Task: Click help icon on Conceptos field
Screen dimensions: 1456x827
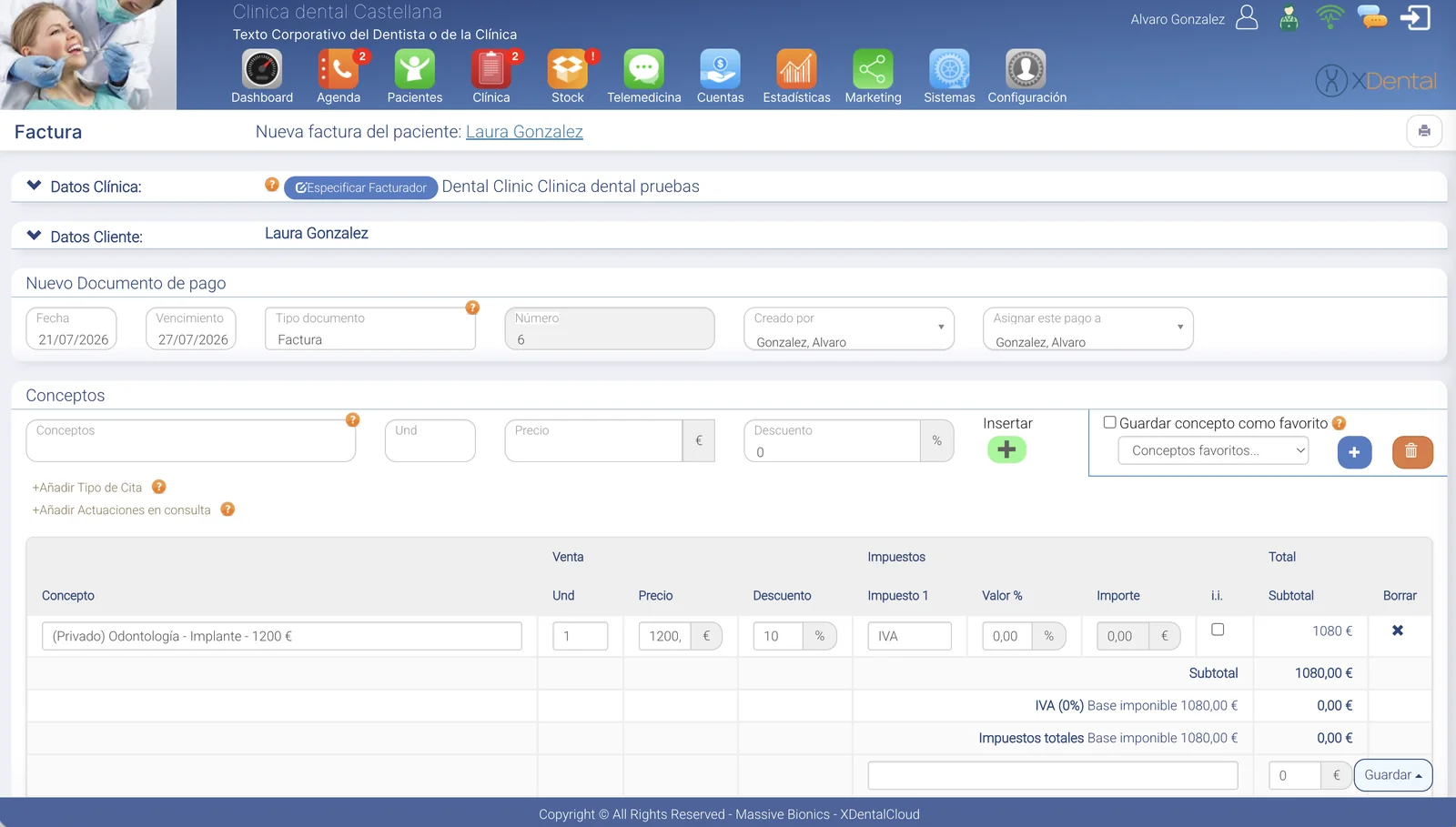Action: [x=353, y=419]
